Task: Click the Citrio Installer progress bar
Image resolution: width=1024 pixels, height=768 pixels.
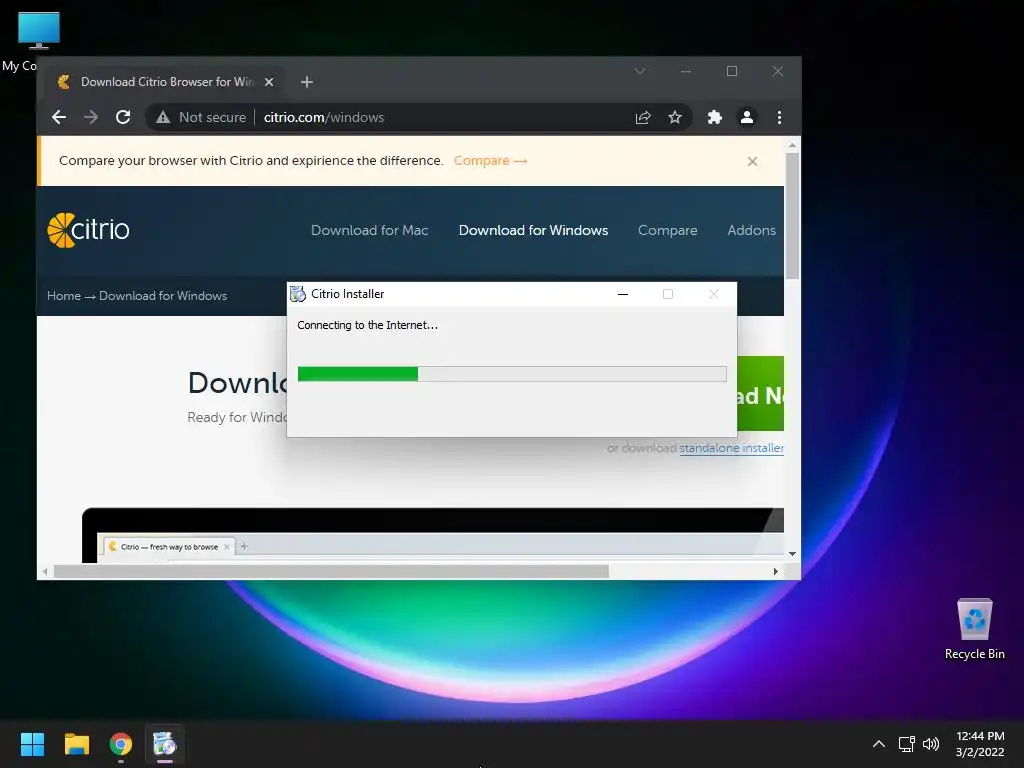Action: [512, 374]
